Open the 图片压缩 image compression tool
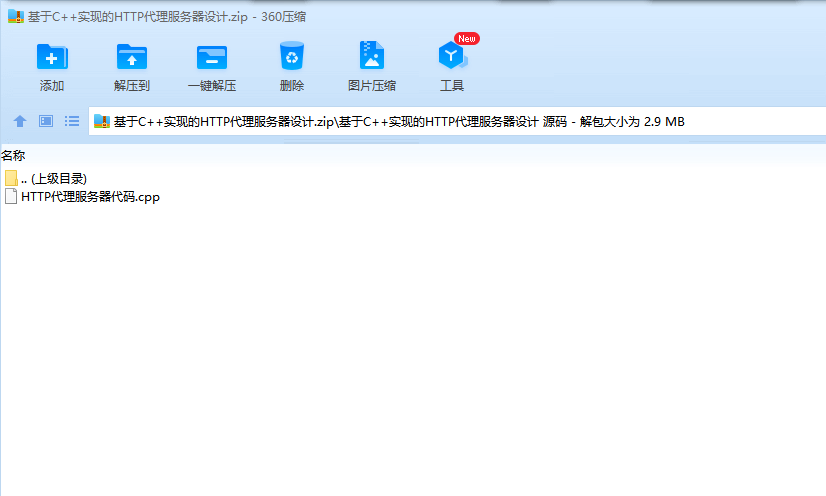Viewport: 826px width, 496px height. pyautogui.click(x=372, y=55)
